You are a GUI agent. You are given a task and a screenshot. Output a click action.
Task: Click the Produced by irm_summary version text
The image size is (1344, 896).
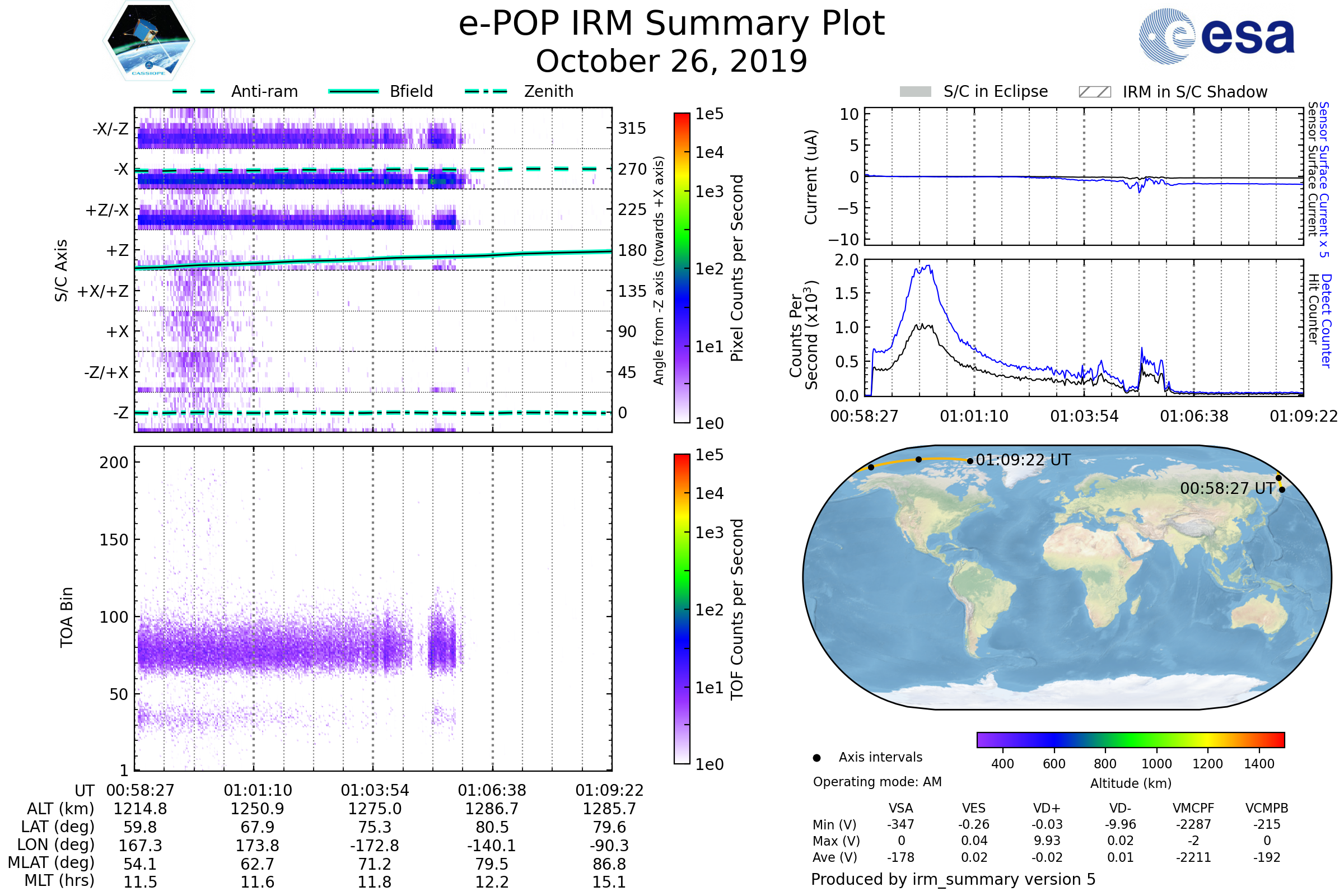[953, 879]
